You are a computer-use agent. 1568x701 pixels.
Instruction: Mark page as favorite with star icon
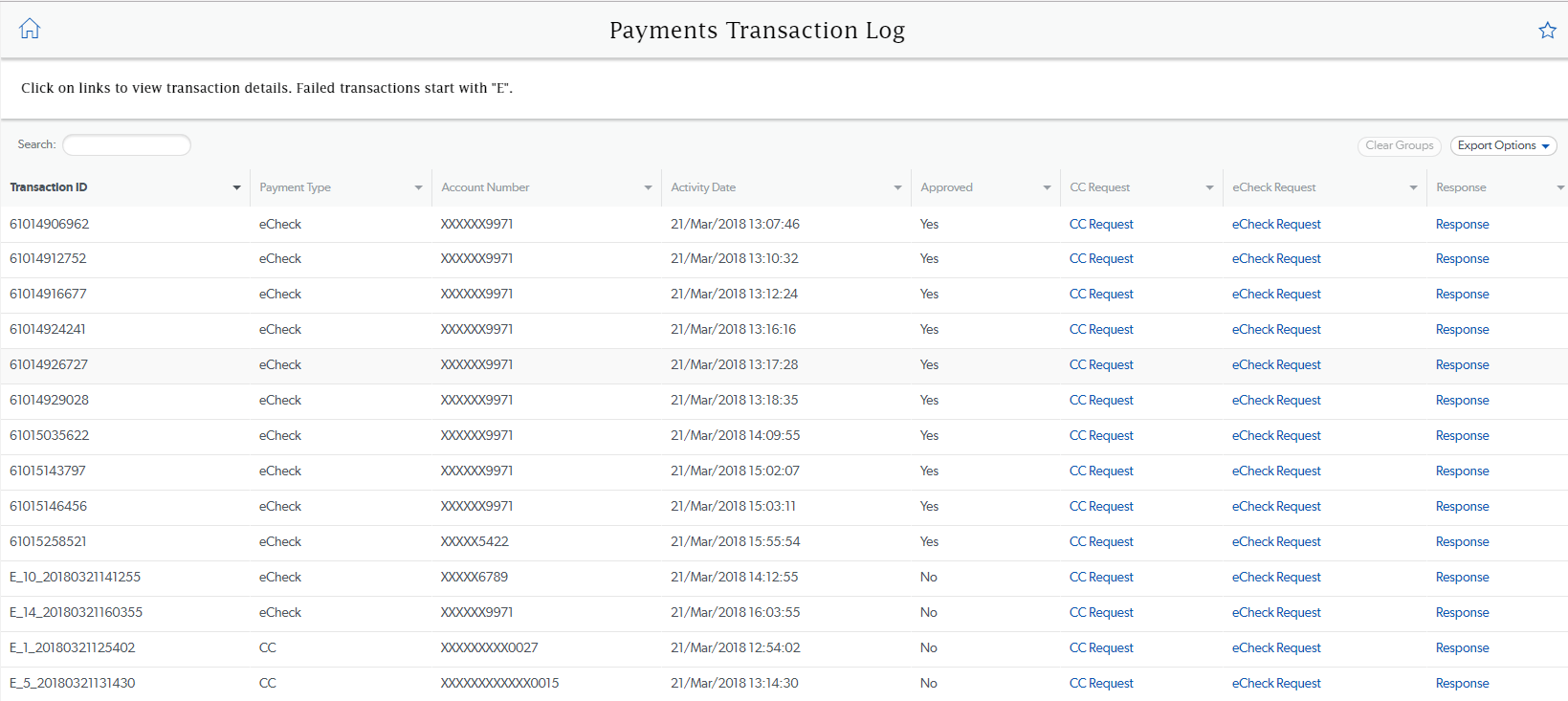[x=1547, y=30]
